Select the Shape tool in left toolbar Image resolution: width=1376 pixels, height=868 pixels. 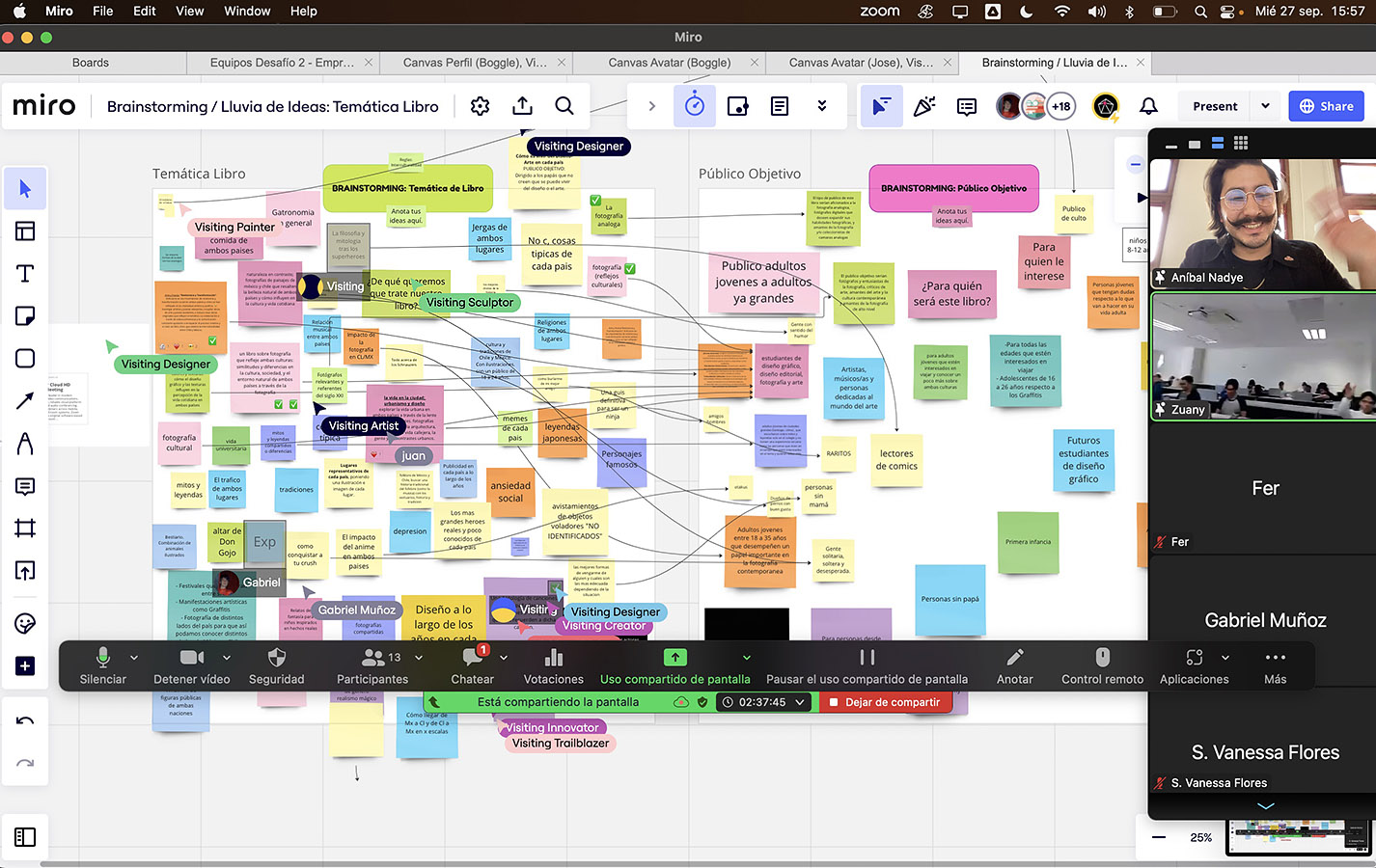[x=25, y=359]
